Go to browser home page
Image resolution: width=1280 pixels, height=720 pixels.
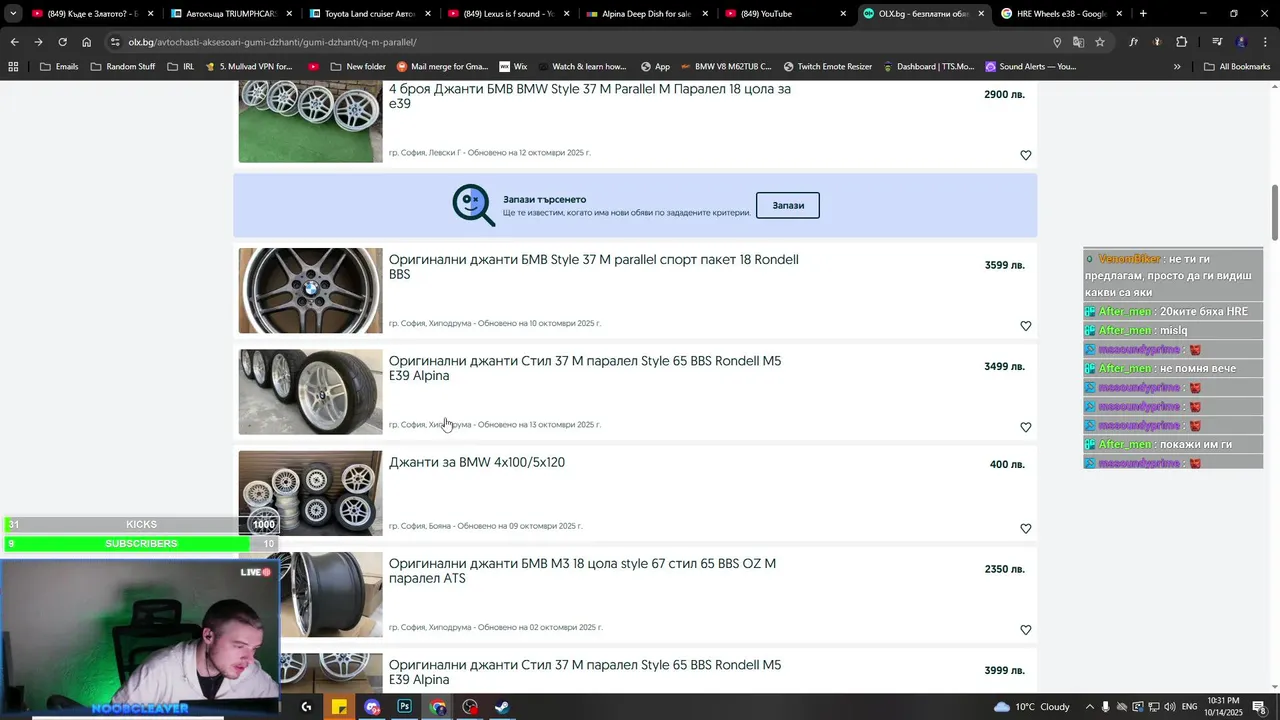[86, 42]
